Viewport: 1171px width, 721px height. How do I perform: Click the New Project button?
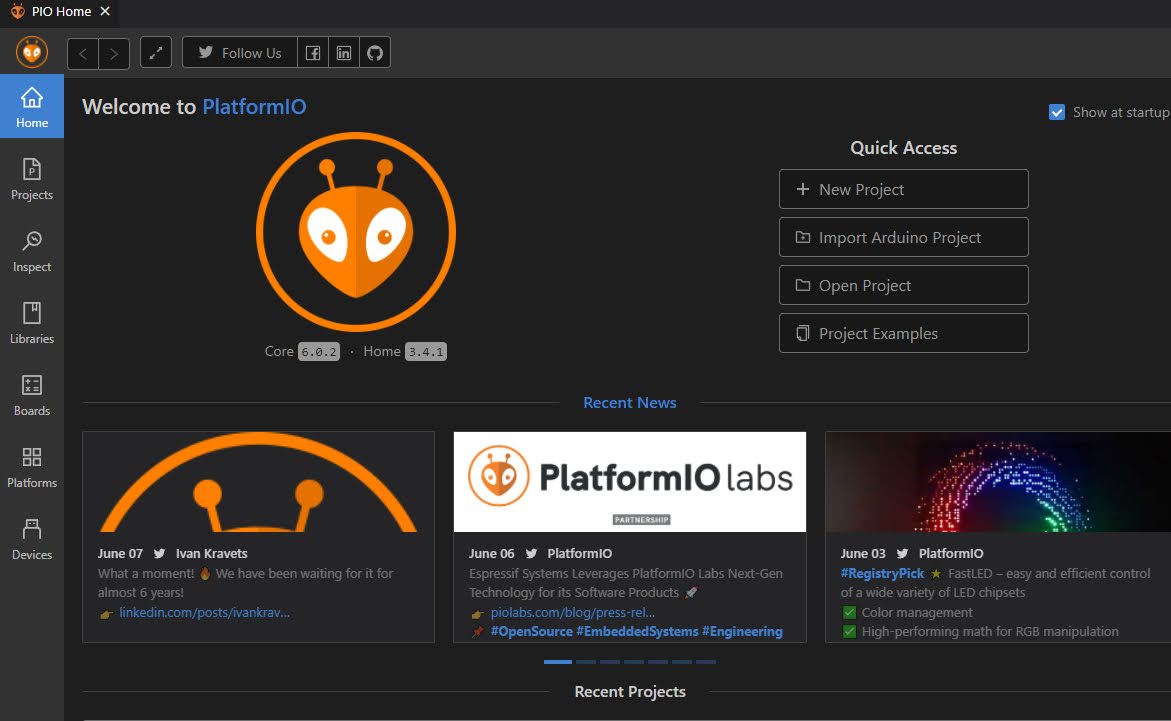point(904,189)
